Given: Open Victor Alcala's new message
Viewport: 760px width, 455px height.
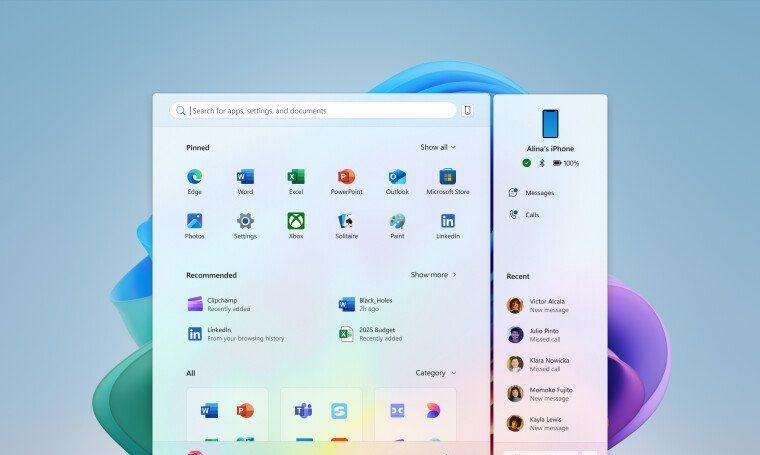Looking at the screenshot, I should (538, 305).
